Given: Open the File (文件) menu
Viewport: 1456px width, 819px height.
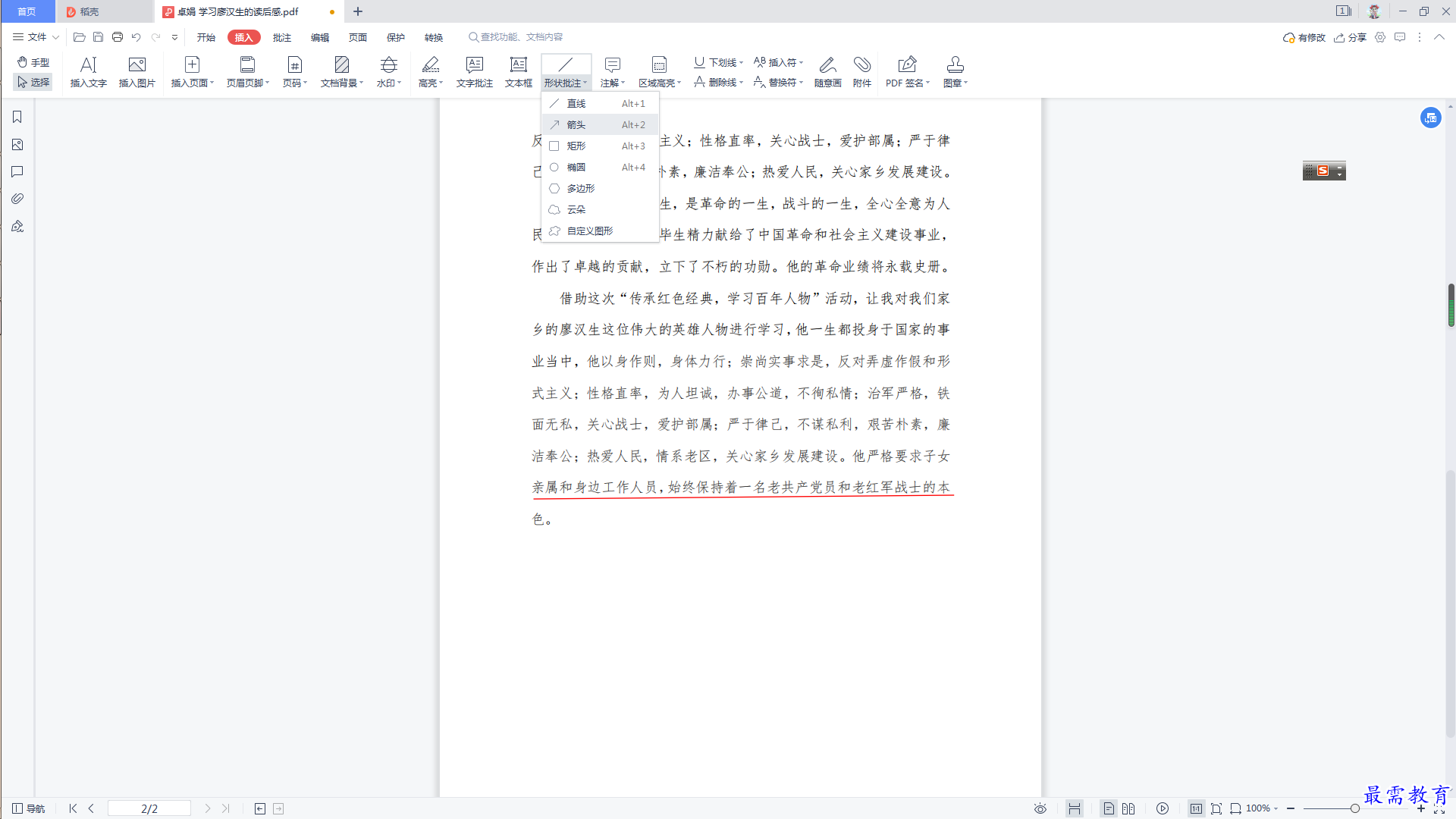Looking at the screenshot, I should pos(36,37).
